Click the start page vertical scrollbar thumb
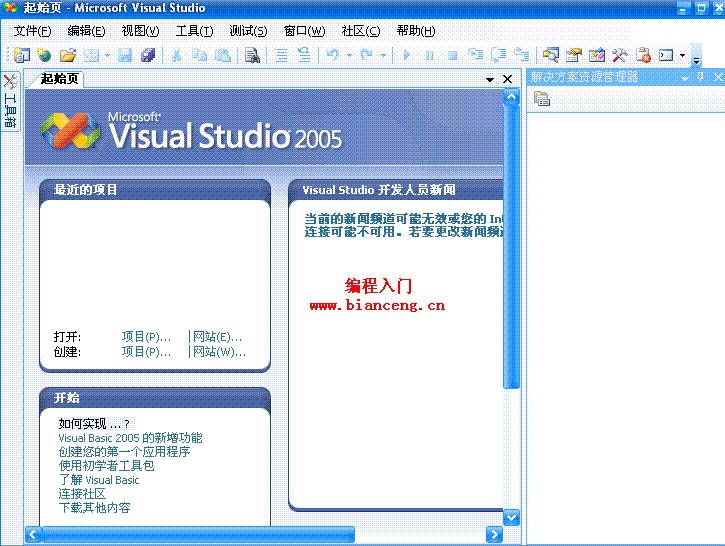 (511, 247)
